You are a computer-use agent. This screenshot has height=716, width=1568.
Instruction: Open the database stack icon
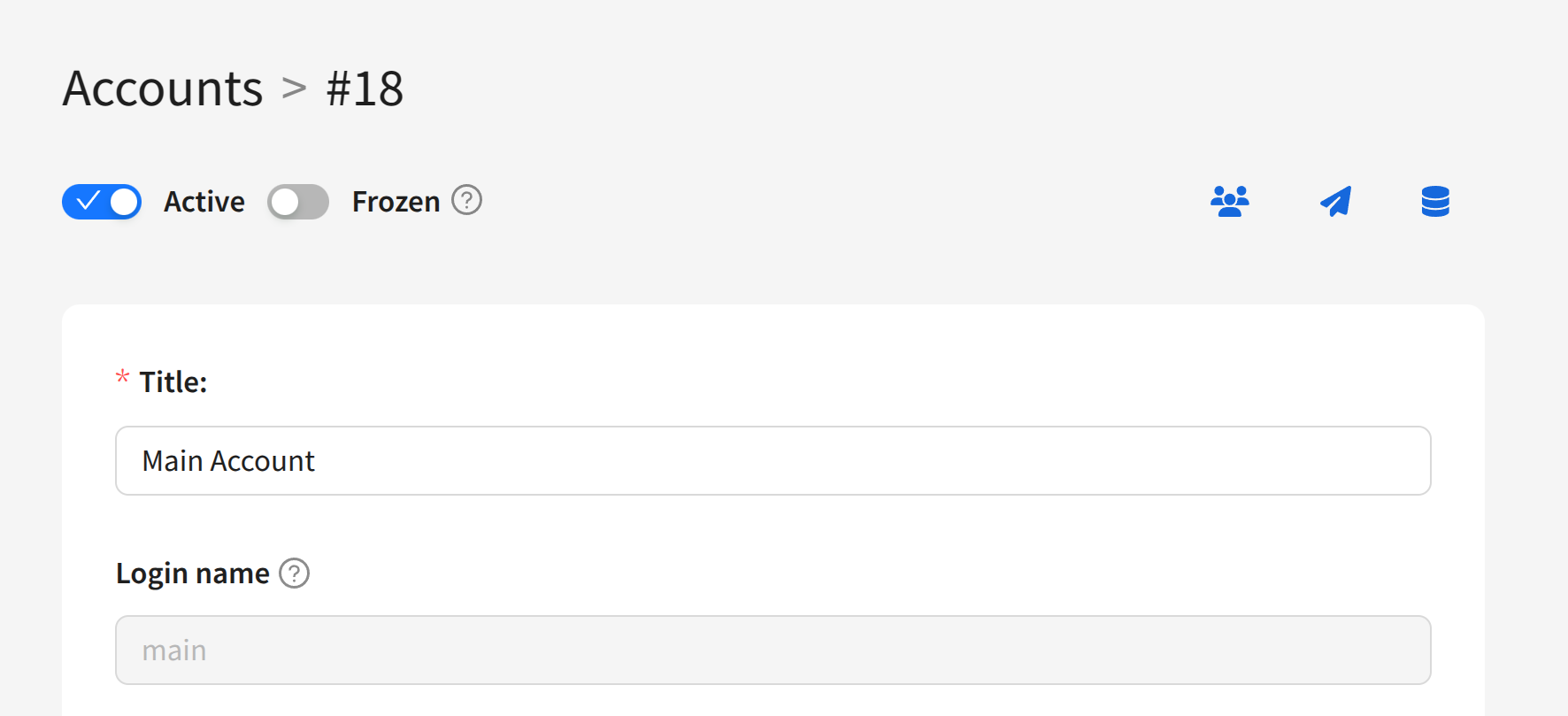click(x=1434, y=202)
